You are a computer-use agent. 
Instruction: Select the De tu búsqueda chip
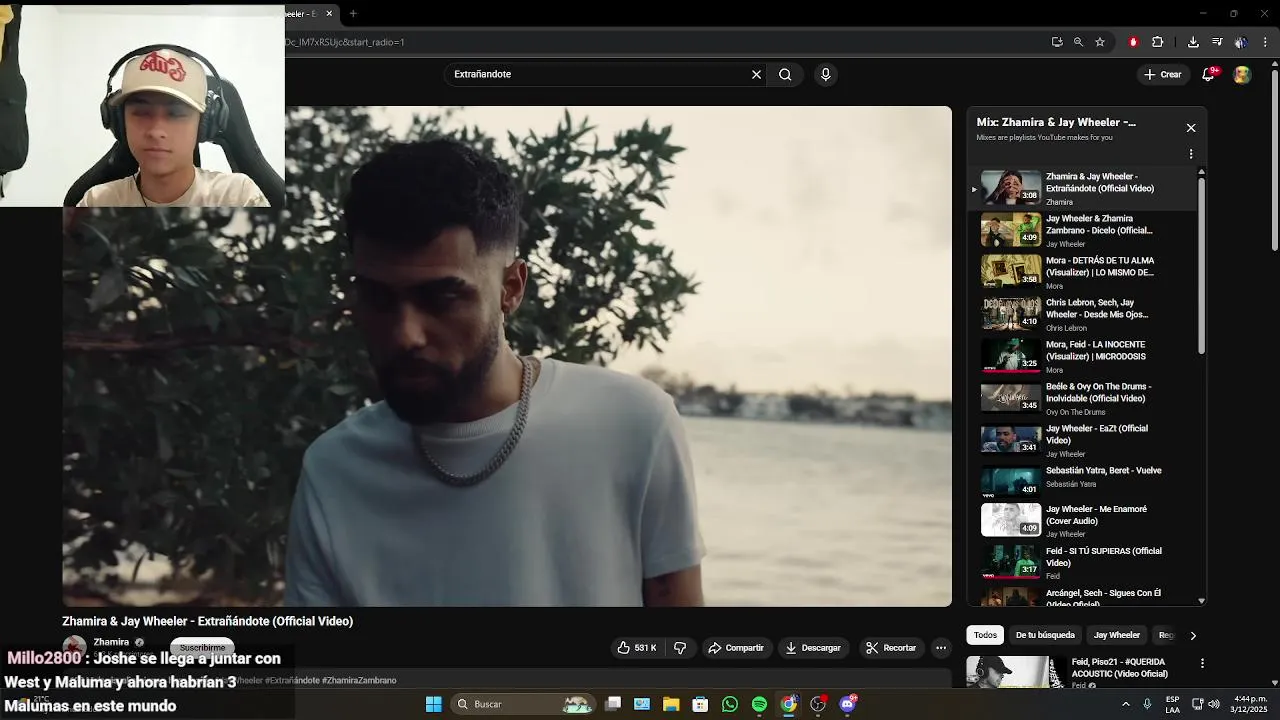(1045, 635)
